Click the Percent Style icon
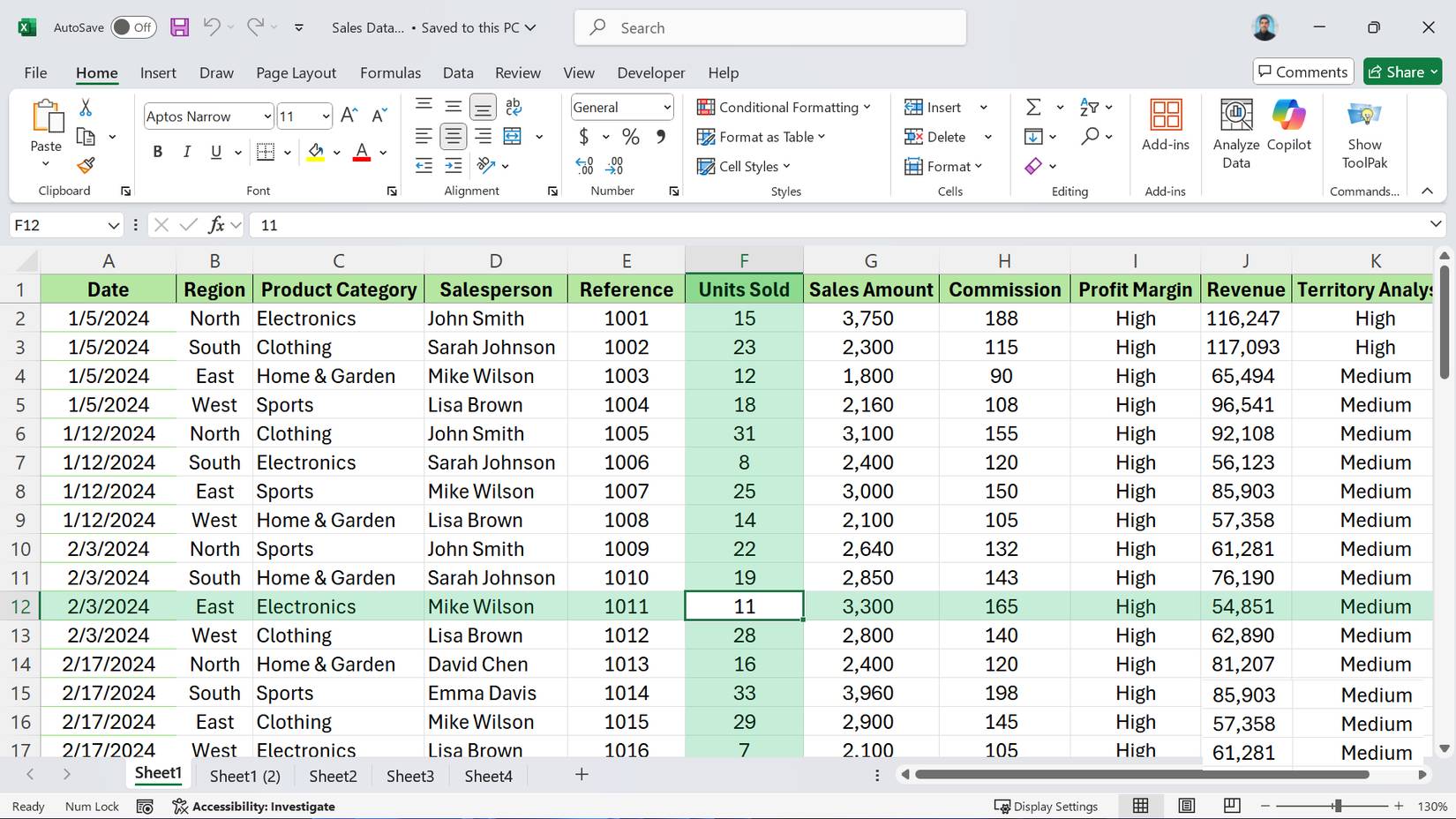 tap(630, 137)
